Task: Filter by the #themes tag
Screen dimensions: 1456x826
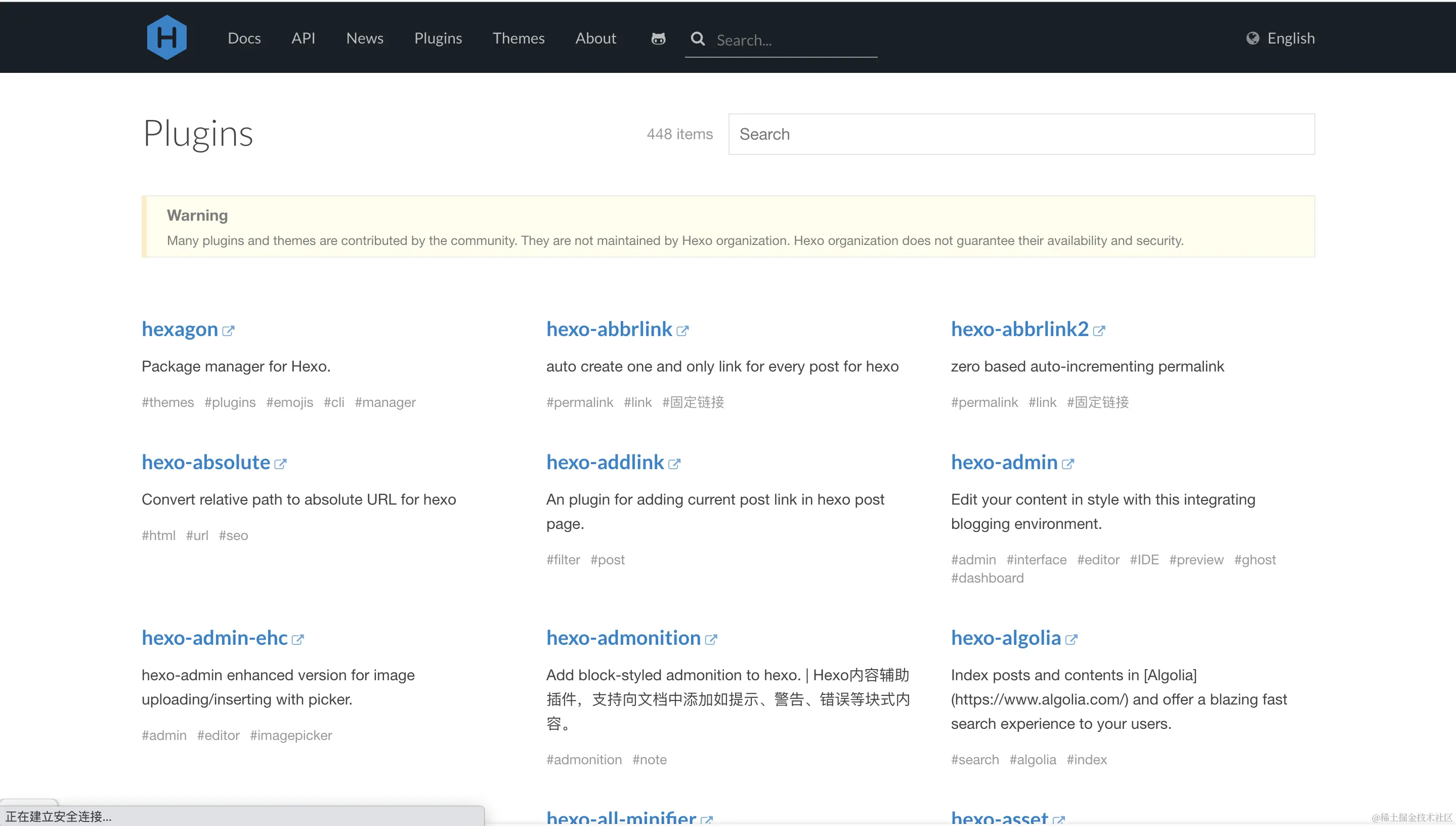Action: tap(168, 402)
